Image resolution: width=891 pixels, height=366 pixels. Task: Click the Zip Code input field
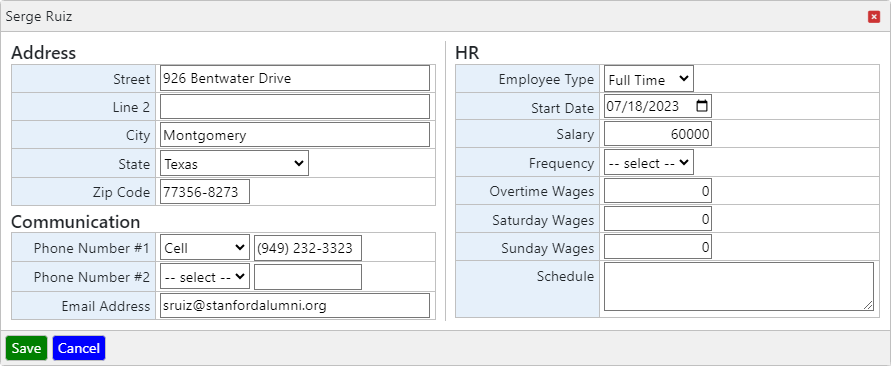205,192
